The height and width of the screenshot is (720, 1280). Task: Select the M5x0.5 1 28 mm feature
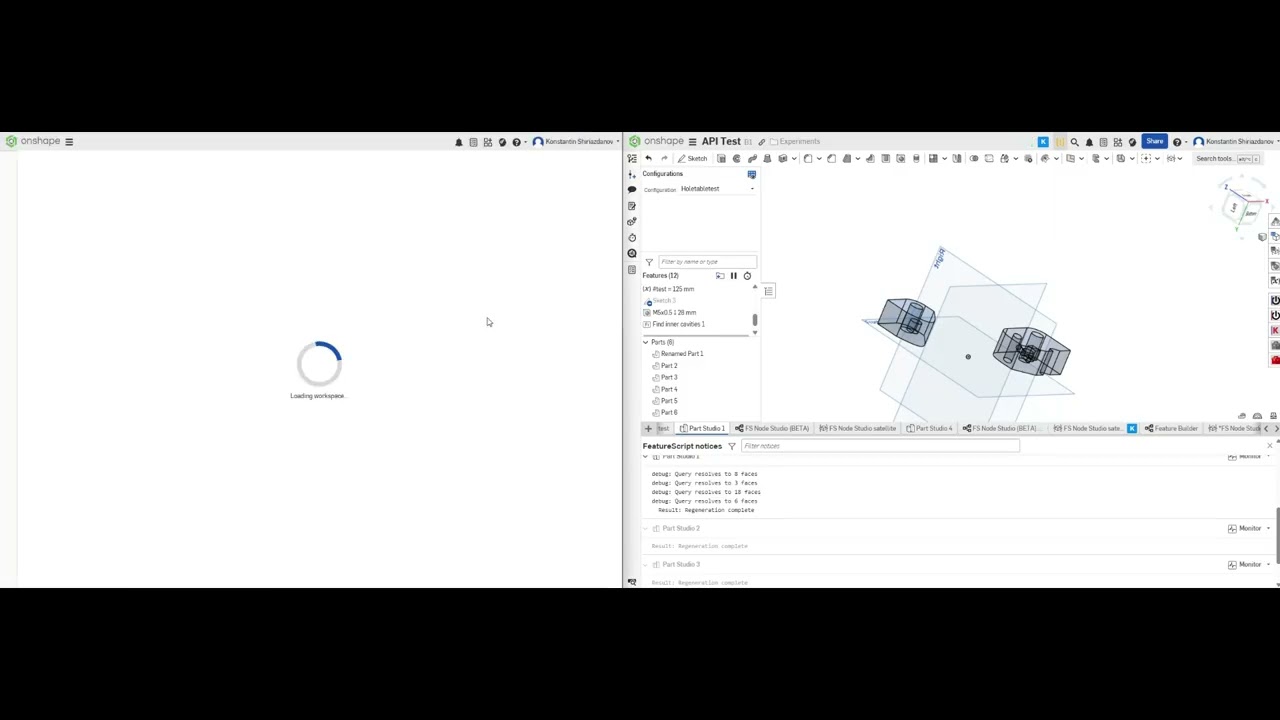click(x=670, y=312)
